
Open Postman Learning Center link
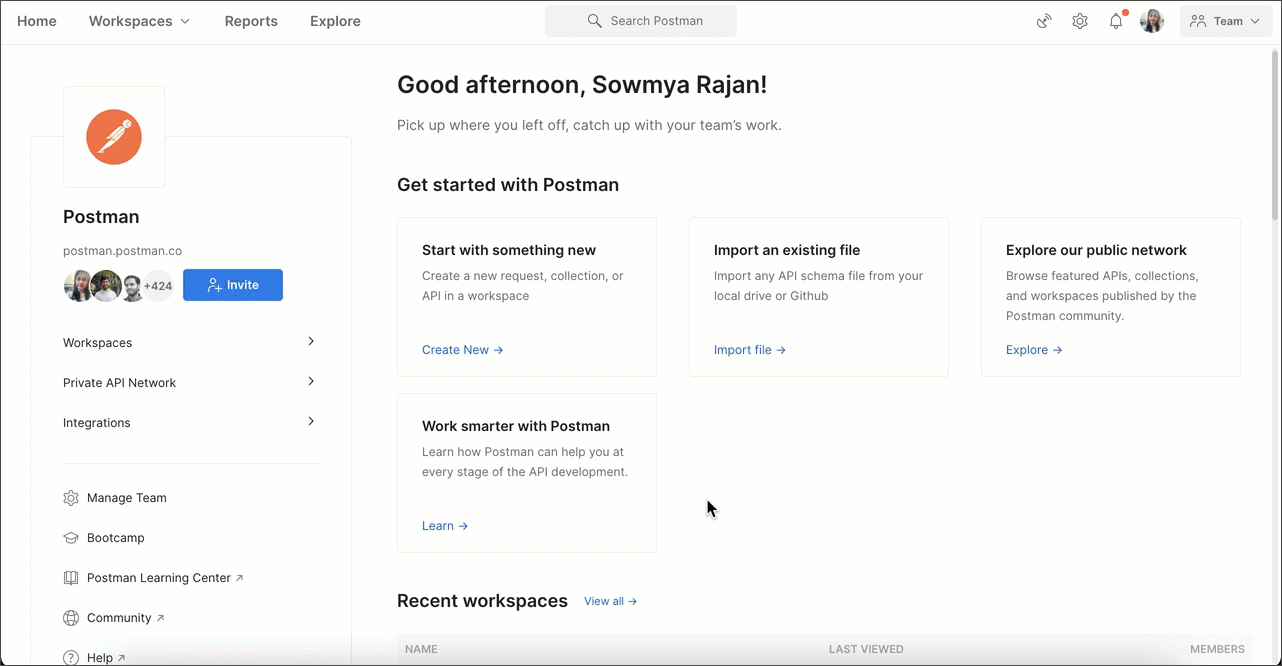pos(165,578)
